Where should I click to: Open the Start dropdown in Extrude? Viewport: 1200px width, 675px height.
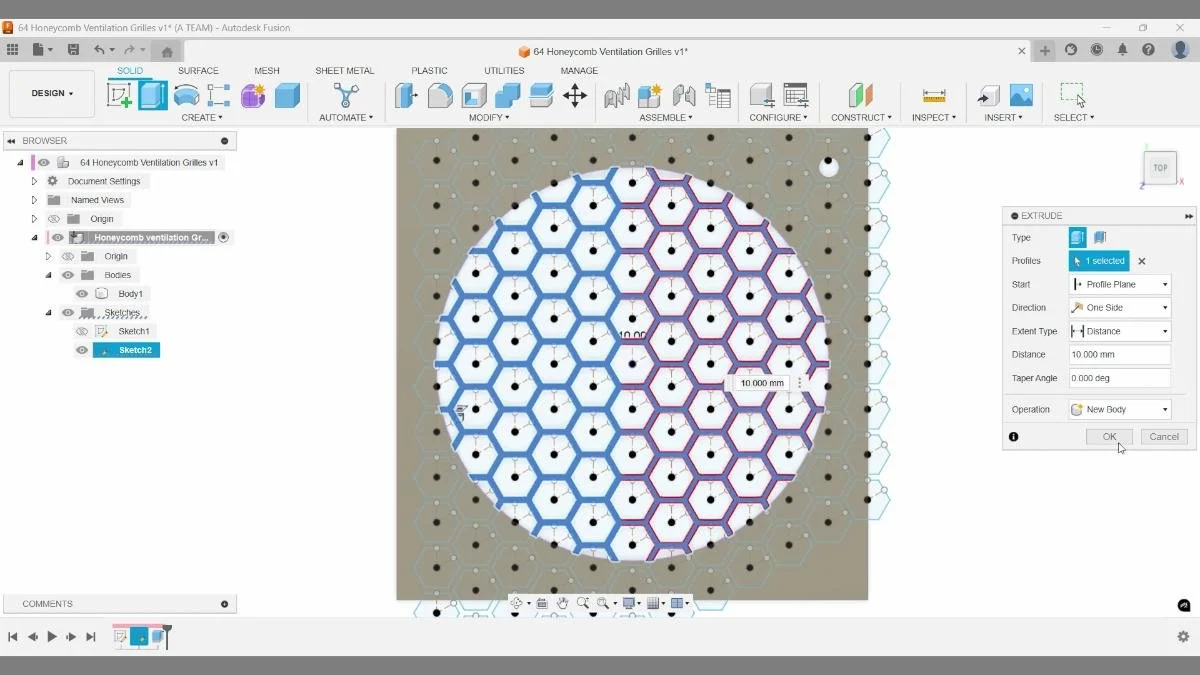[1119, 285]
